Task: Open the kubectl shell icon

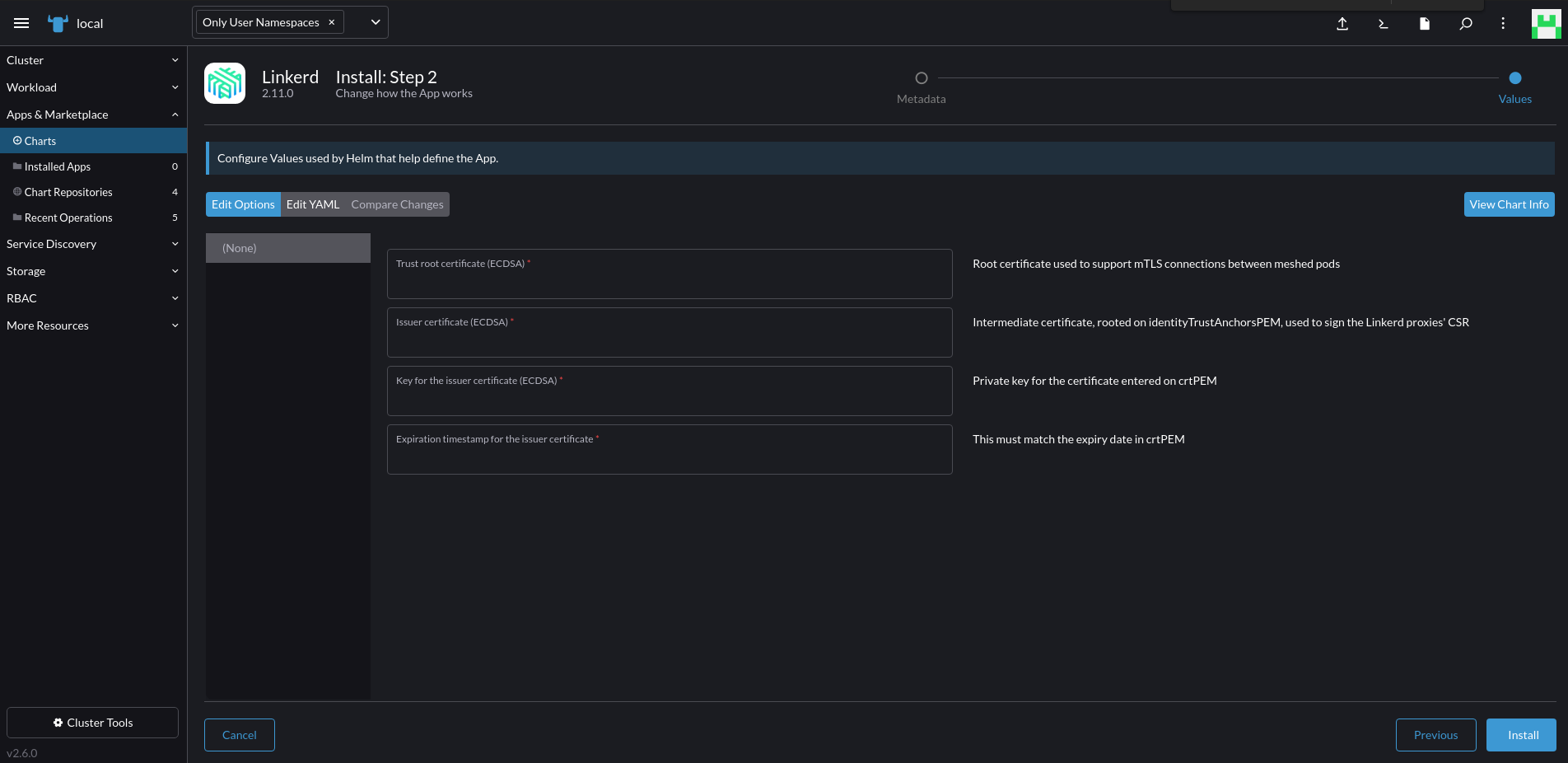Action: [1384, 24]
